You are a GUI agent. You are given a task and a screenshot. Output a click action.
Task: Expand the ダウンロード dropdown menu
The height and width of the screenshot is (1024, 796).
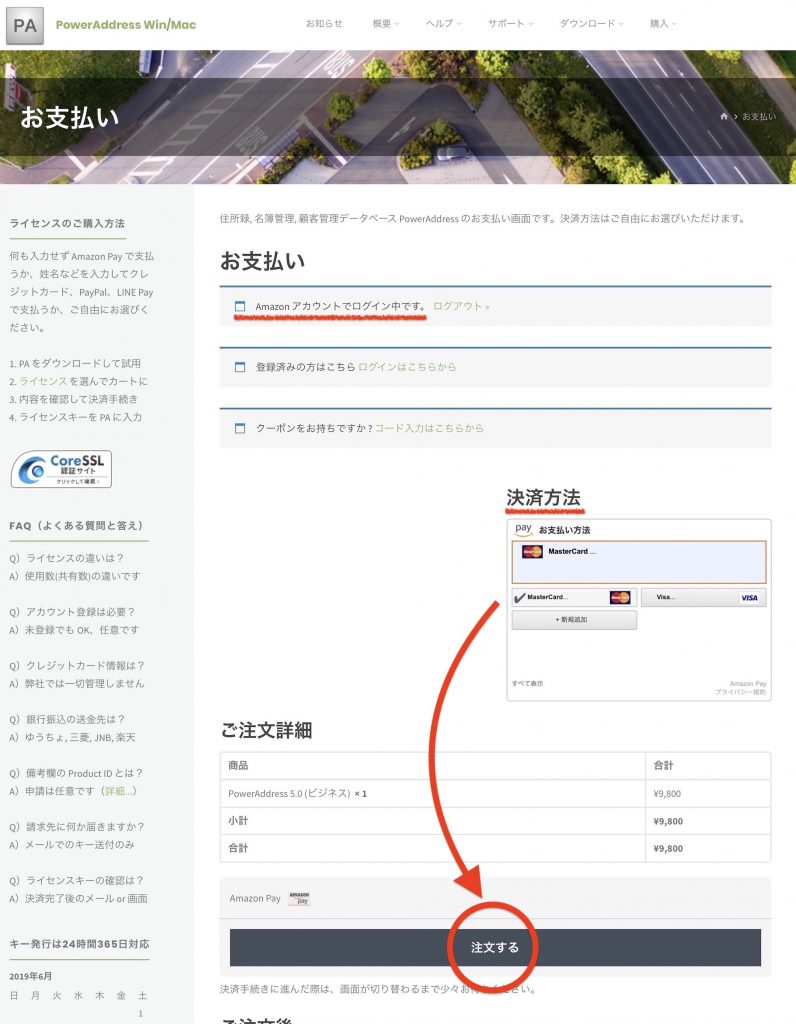[x=592, y=24]
